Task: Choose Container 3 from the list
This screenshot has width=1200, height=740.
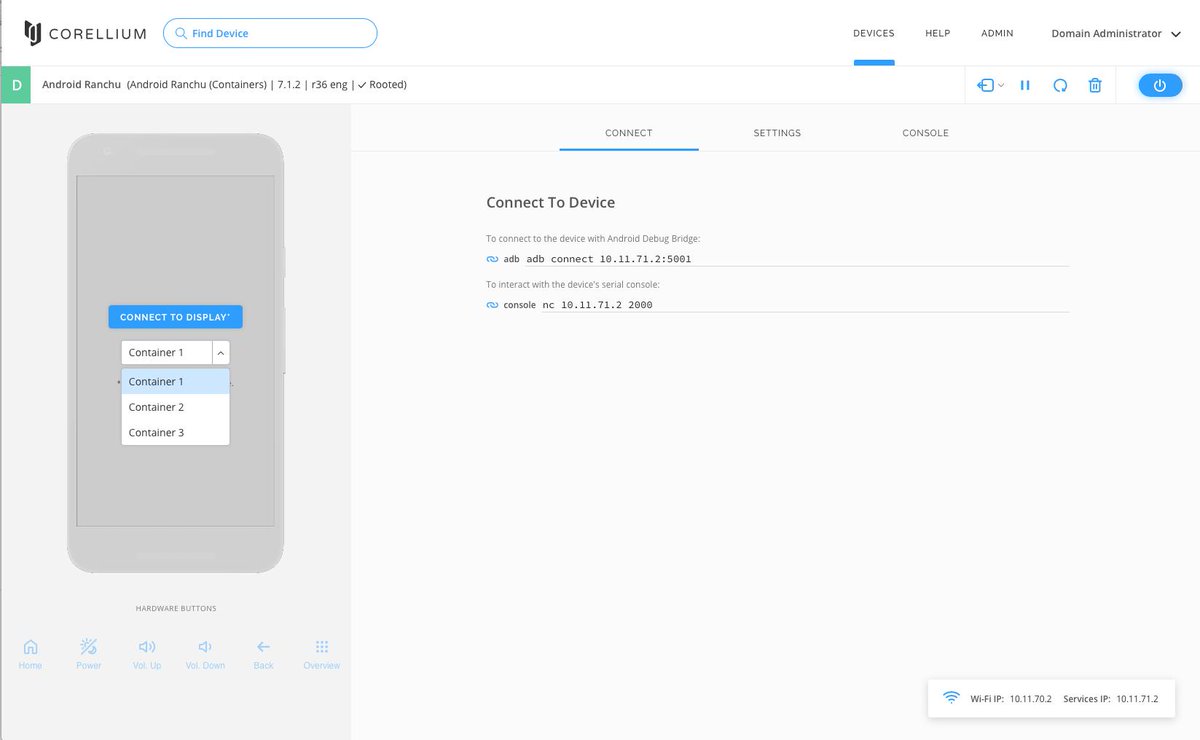Action: [175, 432]
